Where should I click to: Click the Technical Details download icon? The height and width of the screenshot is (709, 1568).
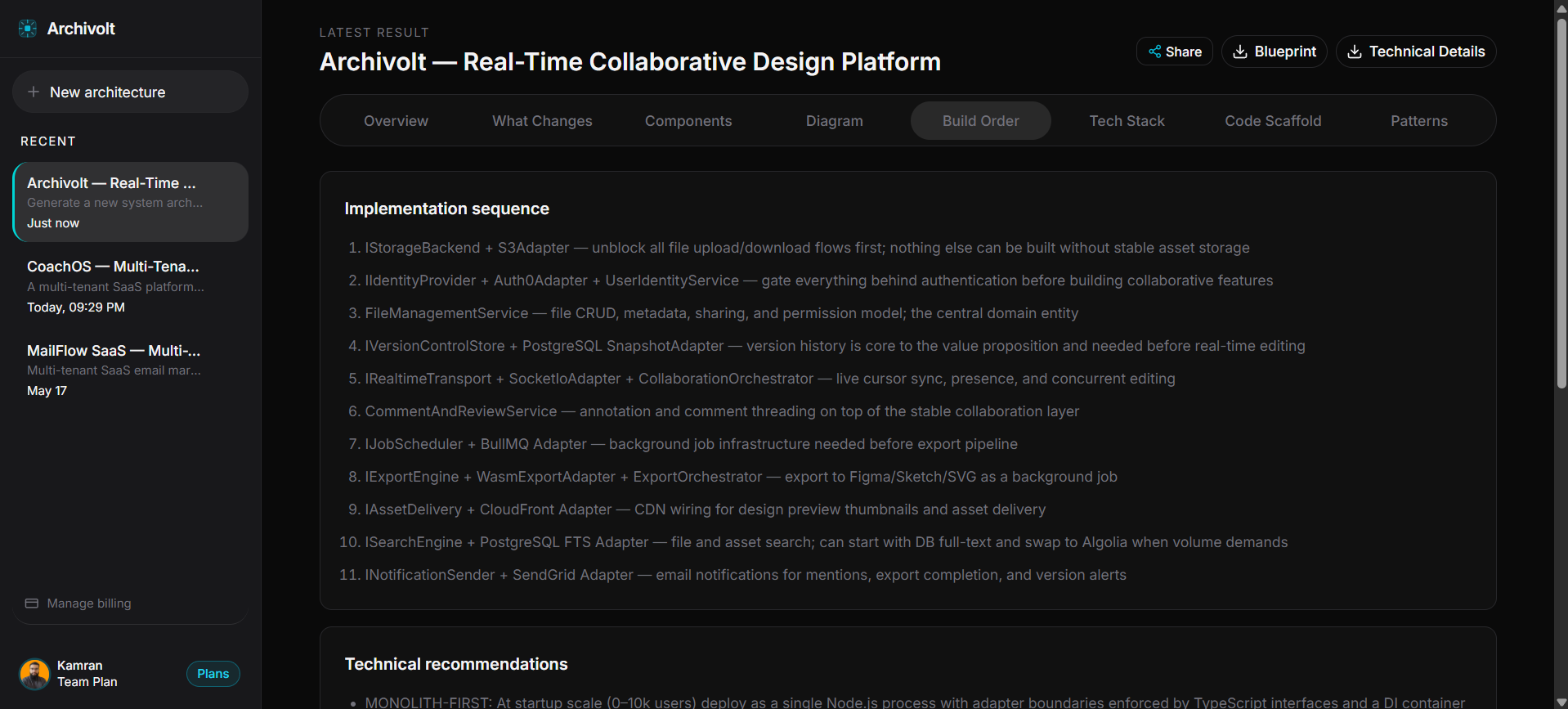pos(1355,52)
